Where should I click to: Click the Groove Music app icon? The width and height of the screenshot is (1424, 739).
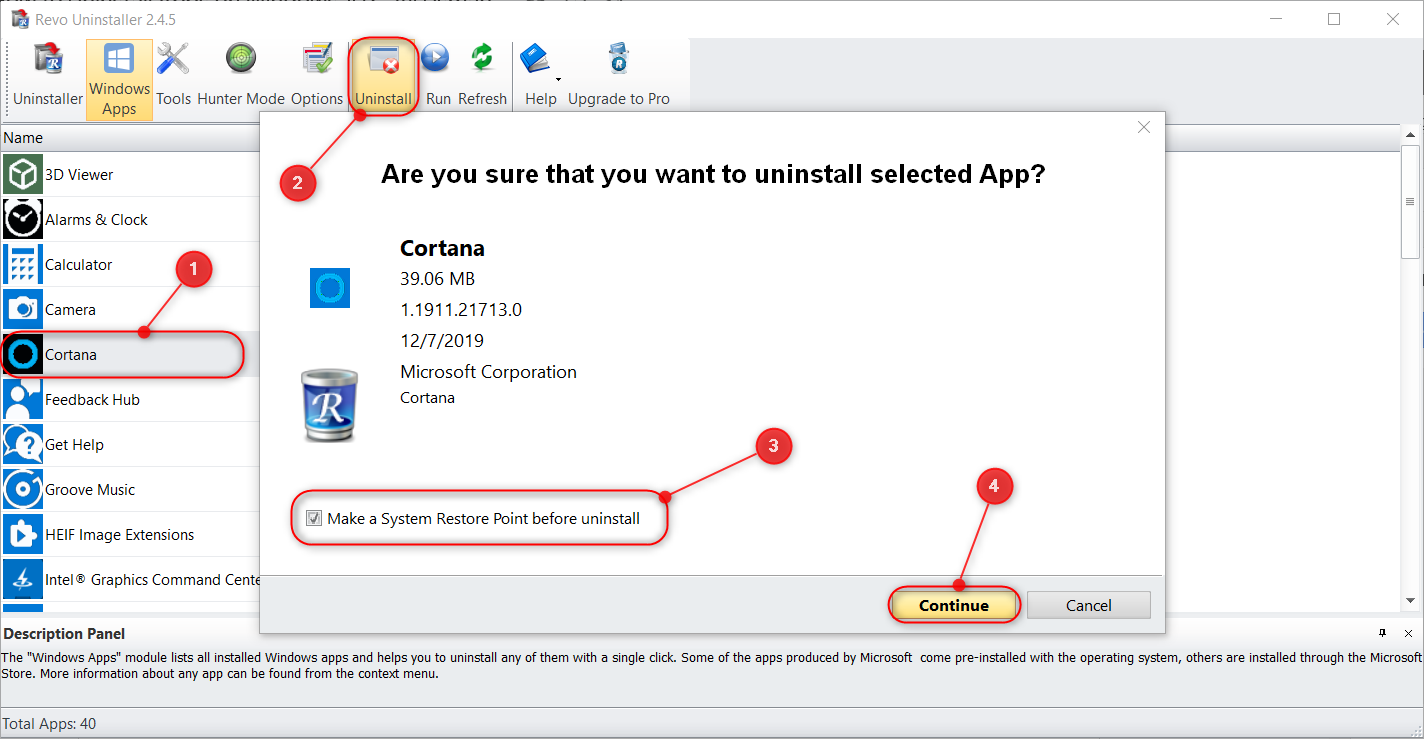22,489
